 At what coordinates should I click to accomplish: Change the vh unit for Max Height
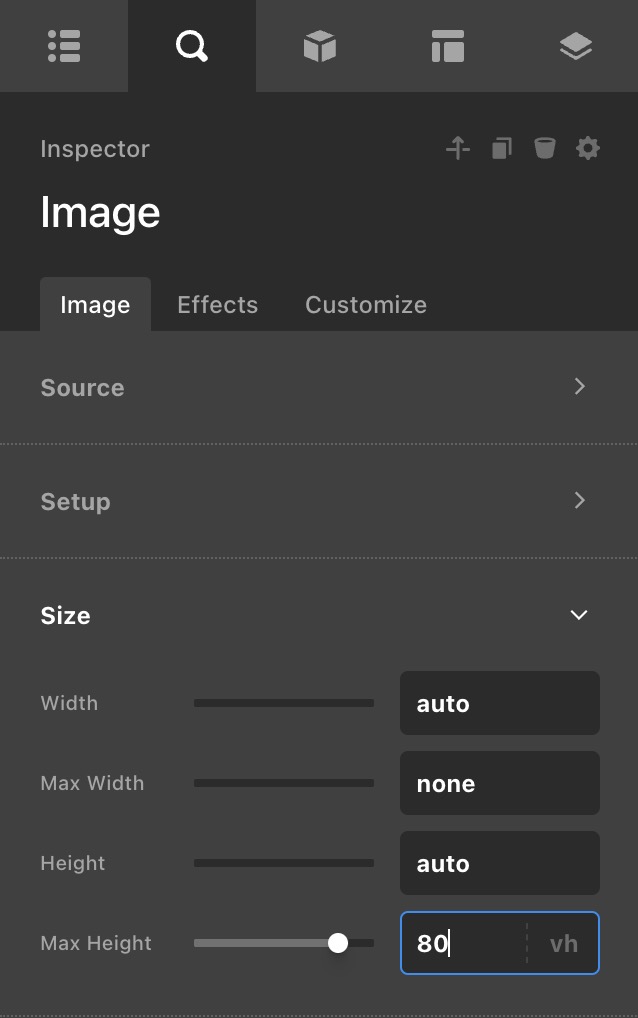click(563, 943)
